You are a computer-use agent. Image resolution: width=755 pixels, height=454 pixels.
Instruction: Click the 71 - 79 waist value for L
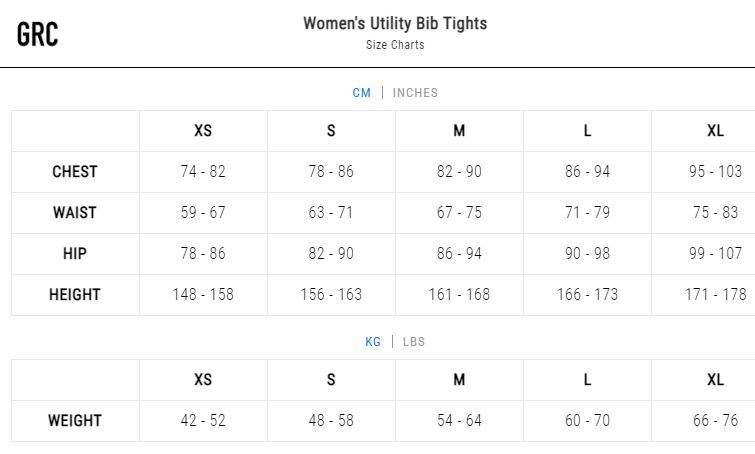(x=587, y=212)
